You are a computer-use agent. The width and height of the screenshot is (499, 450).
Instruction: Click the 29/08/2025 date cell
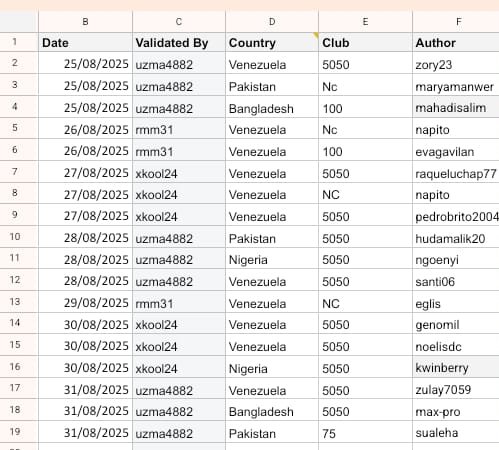point(85,302)
